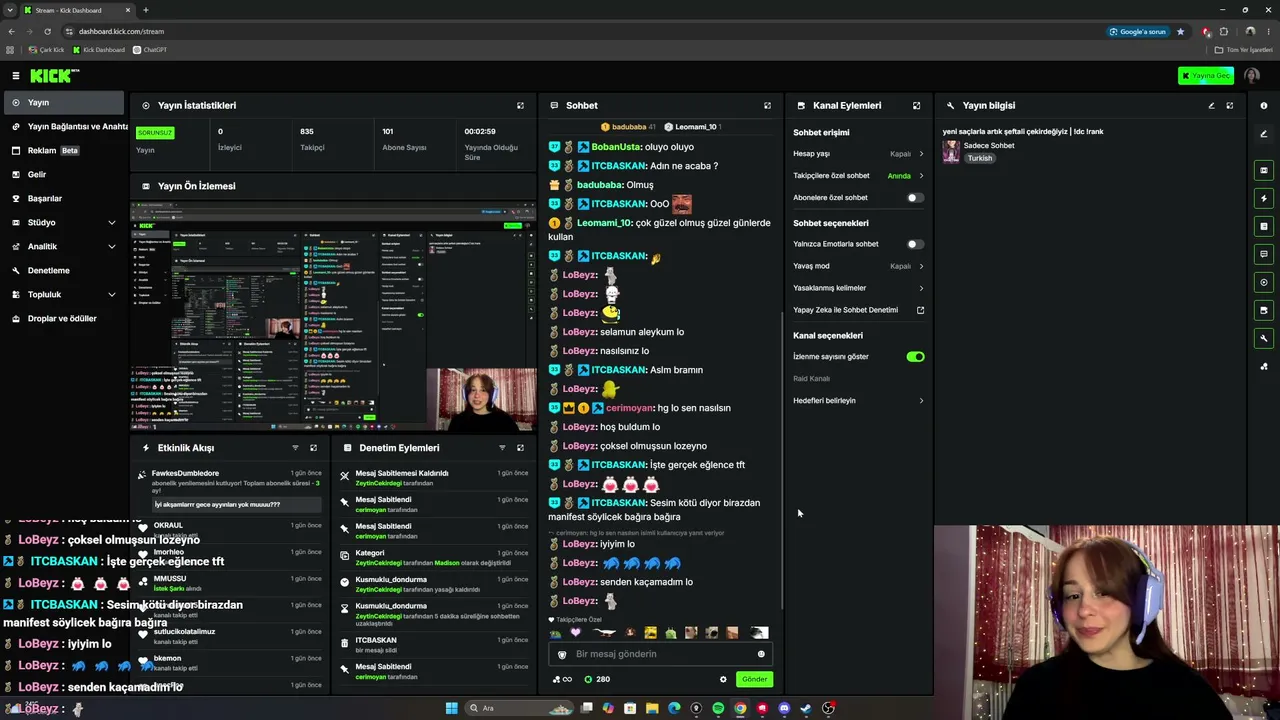
Task: Open Yapay Zeka ile Sohbet Denetimi link
Action: pyautogui.click(x=858, y=310)
